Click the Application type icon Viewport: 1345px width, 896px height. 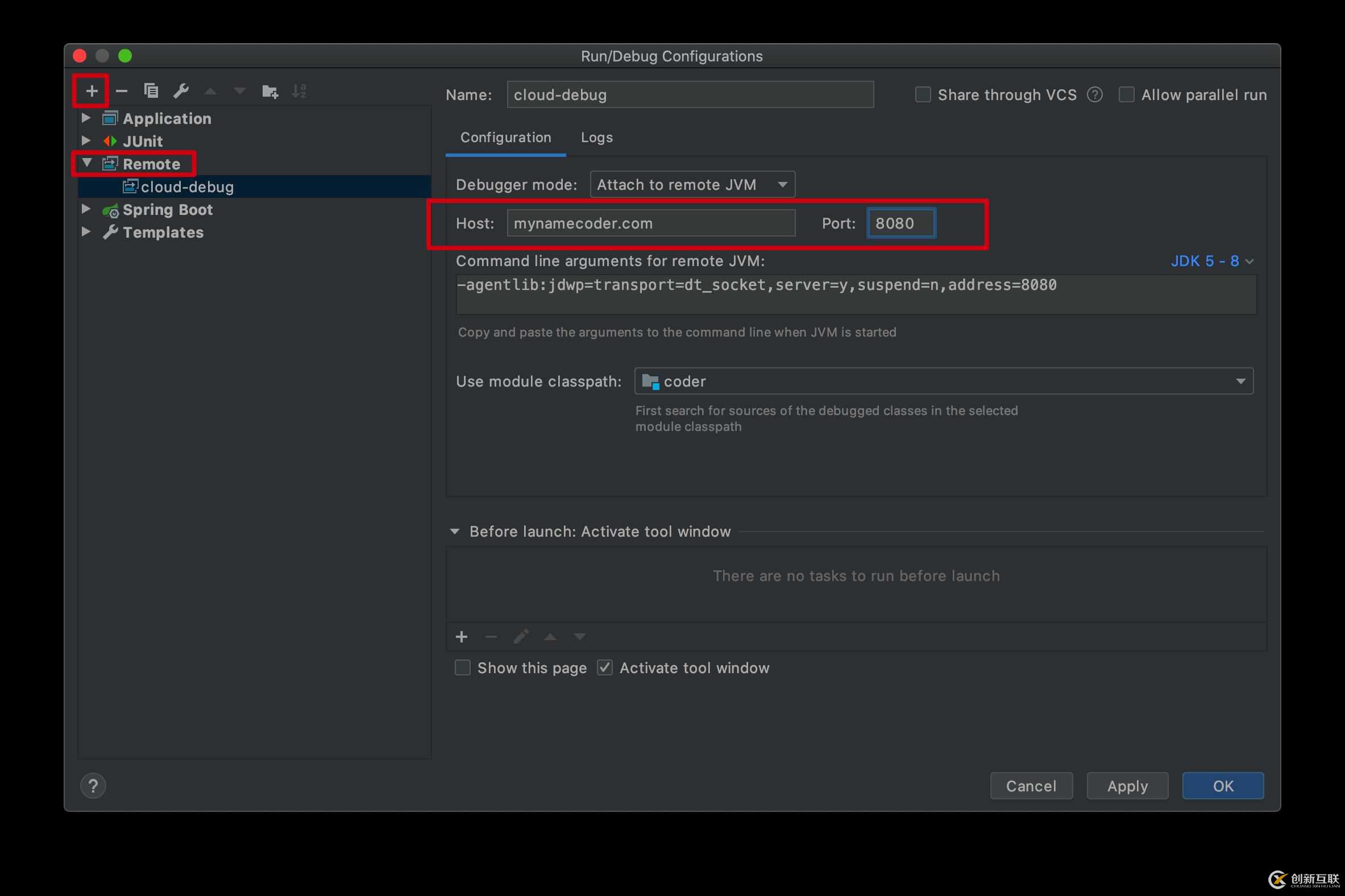[x=110, y=118]
